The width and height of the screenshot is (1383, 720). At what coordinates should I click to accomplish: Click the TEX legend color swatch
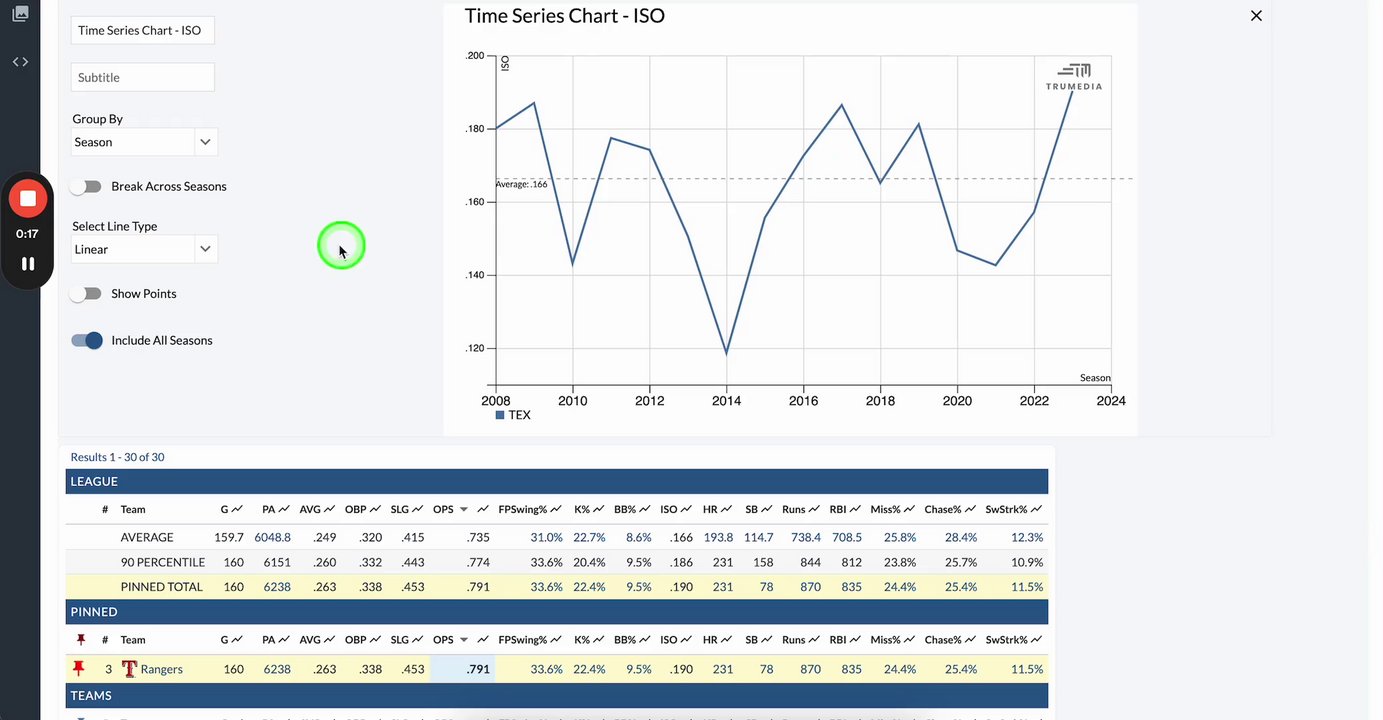[500, 415]
